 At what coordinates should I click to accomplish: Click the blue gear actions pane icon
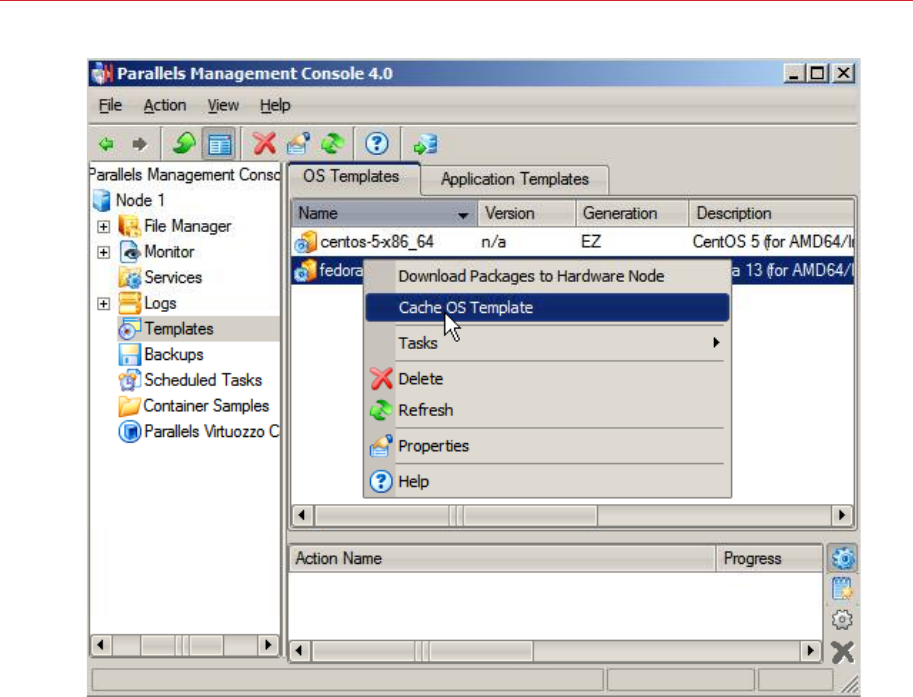pyautogui.click(x=843, y=558)
